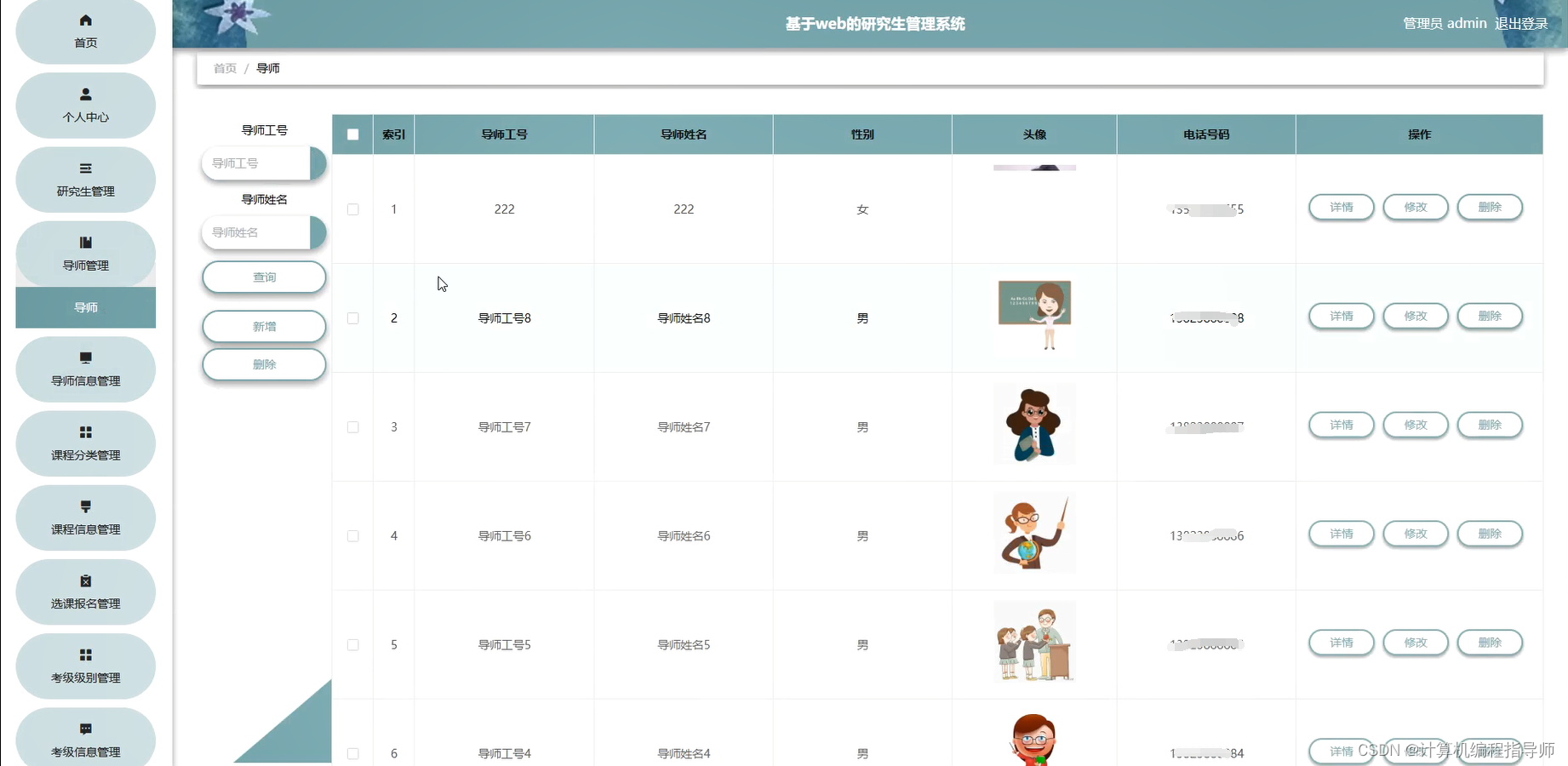Click 修改 for 导师工号5
The width and height of the screenshot is (1568, 766).
1416,643
